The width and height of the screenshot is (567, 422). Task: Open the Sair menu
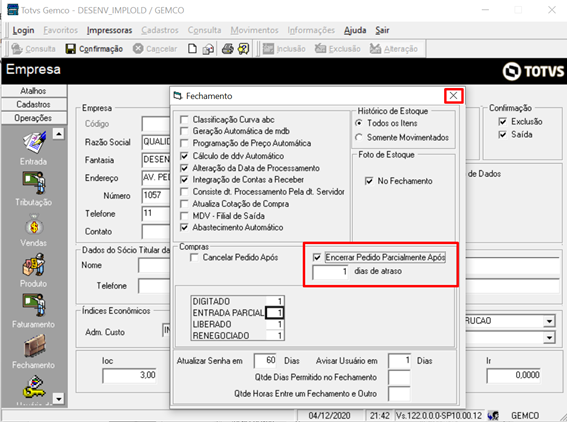pyautogui.click(x=382, y=30)
